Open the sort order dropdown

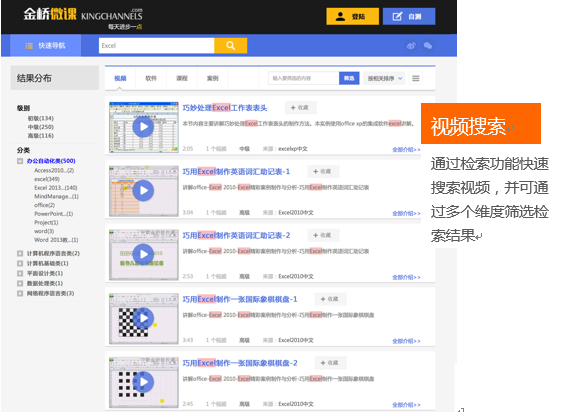pyautogui.click(x=384, y=78)
